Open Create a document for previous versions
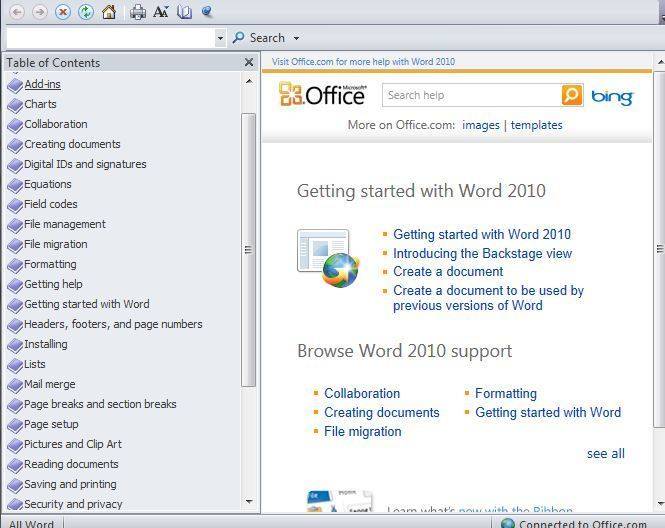 (x=488, y=298)
